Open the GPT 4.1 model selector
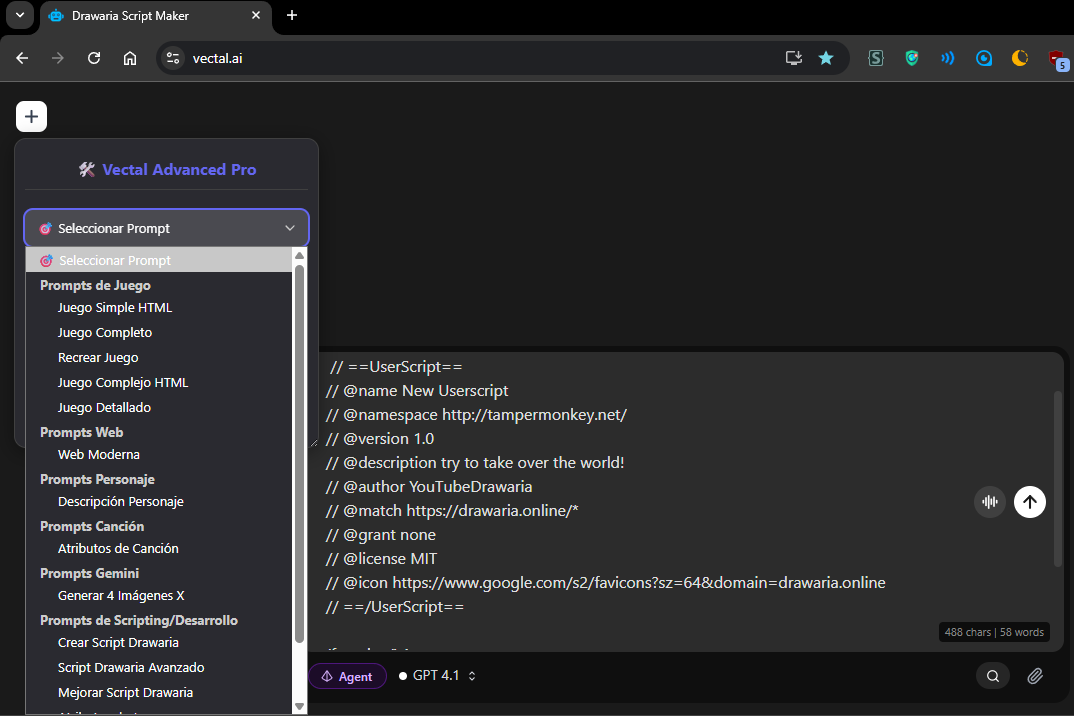The width and height of the screenshot is (1074, 716). pos(438,676)
